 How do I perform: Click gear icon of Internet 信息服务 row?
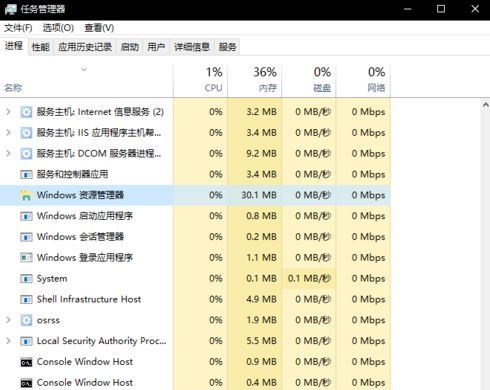pyautogui.click(x=26, y=112)
